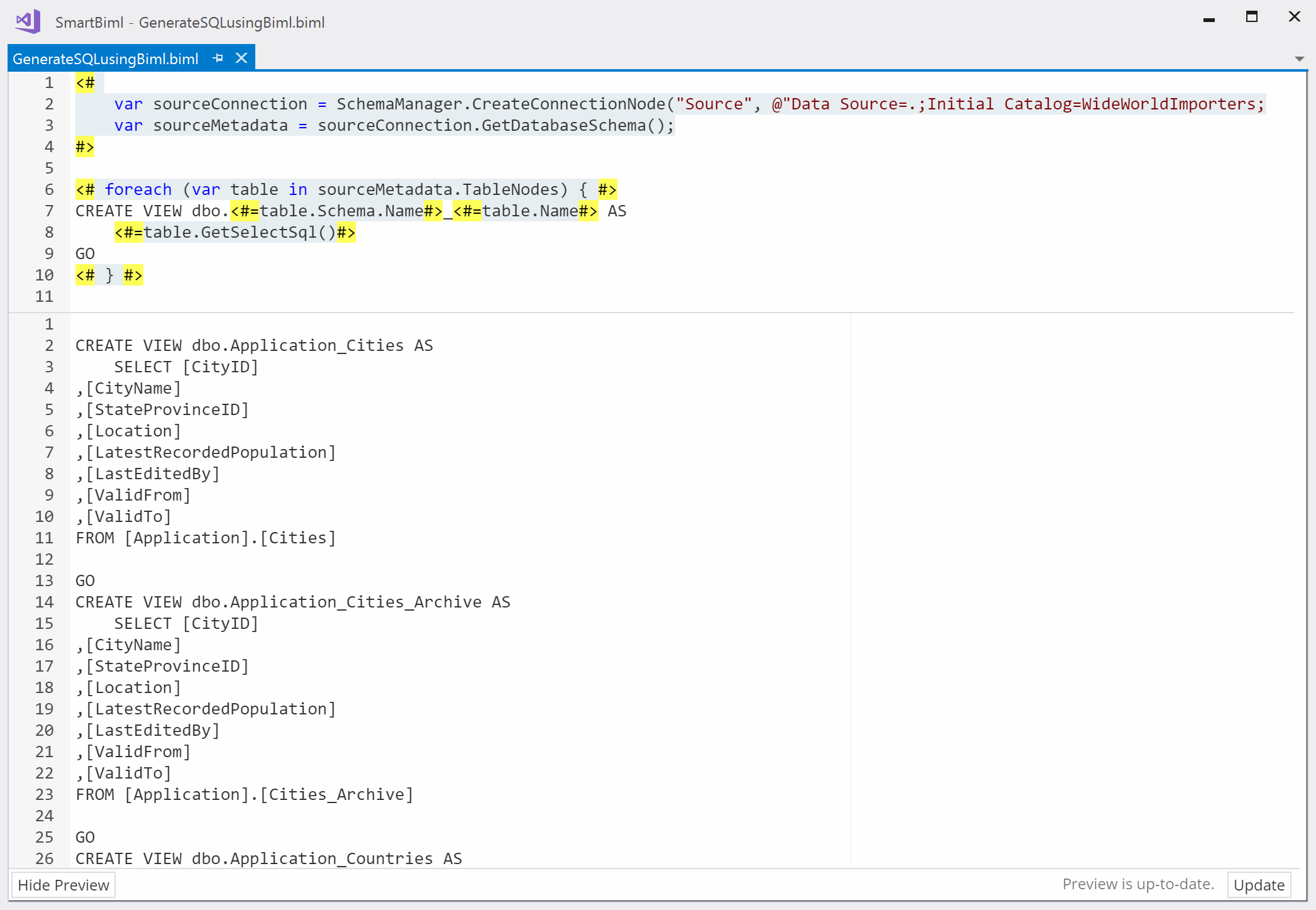This screenshot has width=1316, height=910.
Task: Click table.GetSelectSql() expression in editor
Action: (x=239, y=232)
